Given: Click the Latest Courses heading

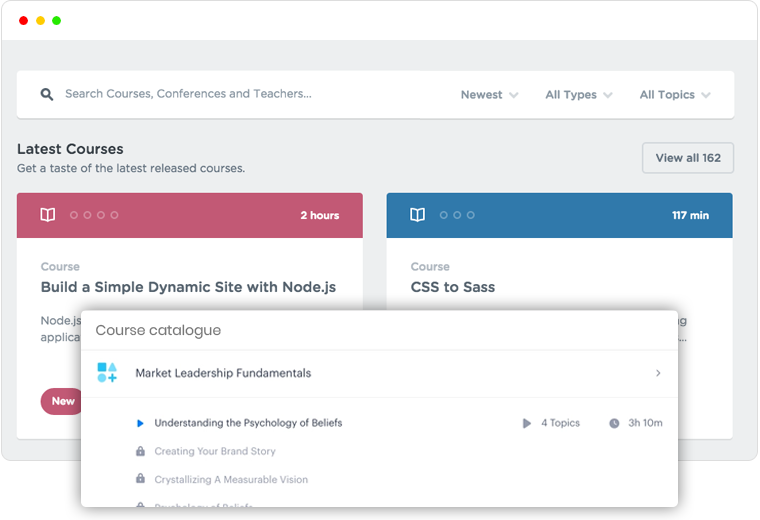Looking at the screenshot, I should pyautogui.click(x=70, y=149).
